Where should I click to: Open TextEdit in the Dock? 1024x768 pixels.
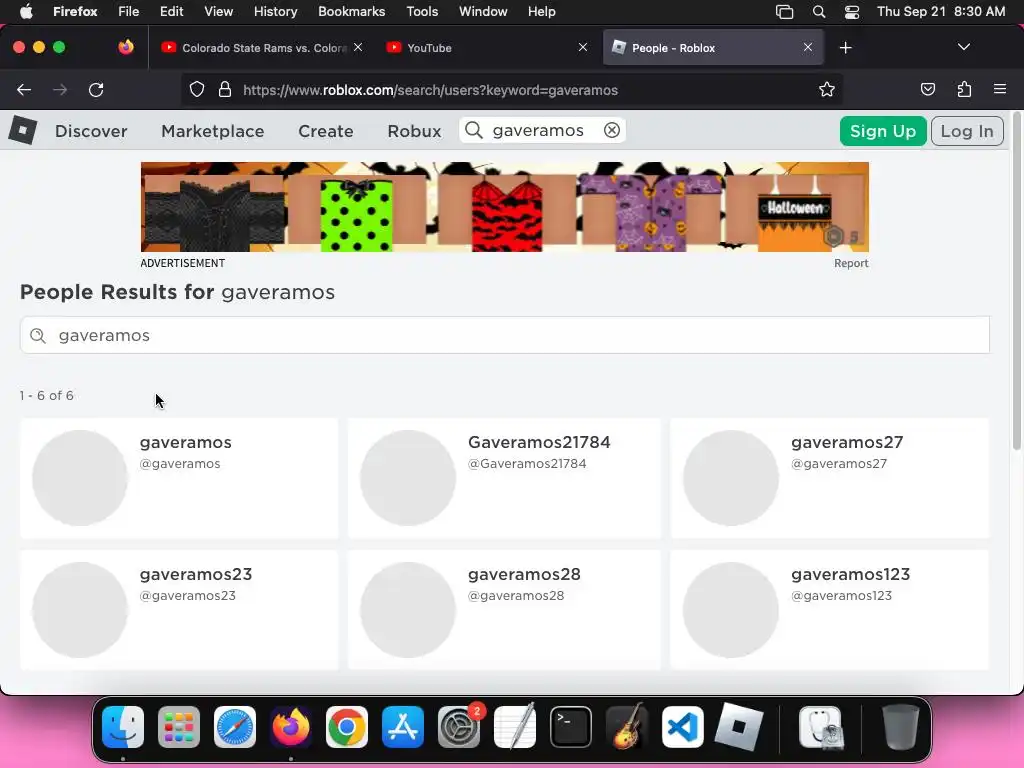[515, 726]
